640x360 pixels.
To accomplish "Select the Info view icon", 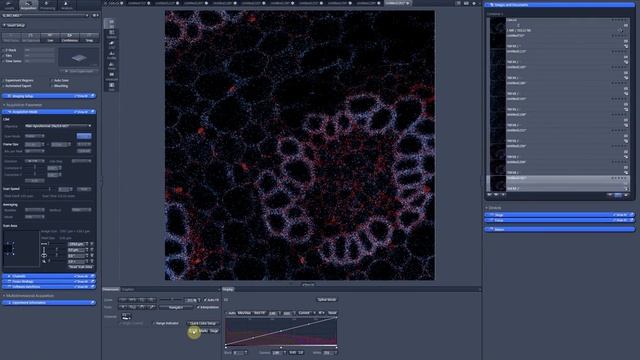I will 111,87.
